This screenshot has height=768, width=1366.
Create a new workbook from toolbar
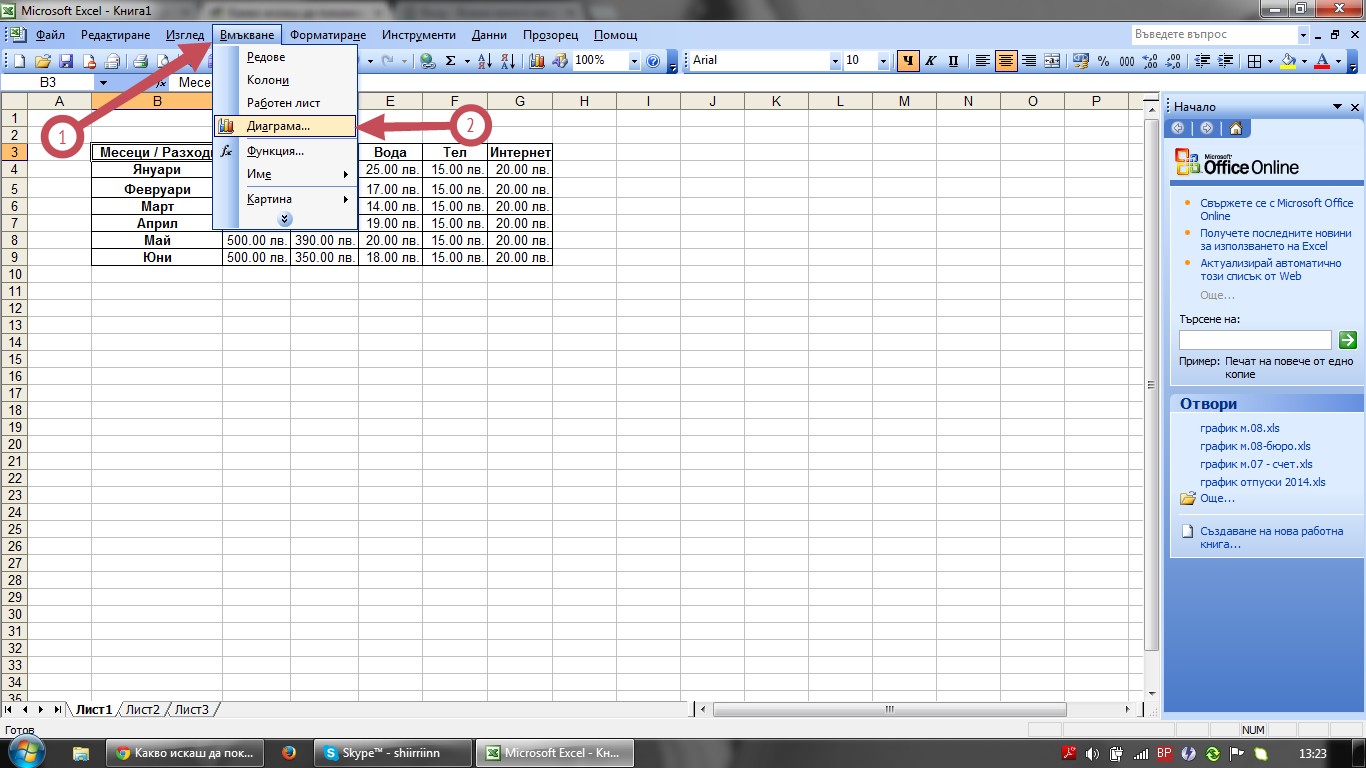coord(19,61)
